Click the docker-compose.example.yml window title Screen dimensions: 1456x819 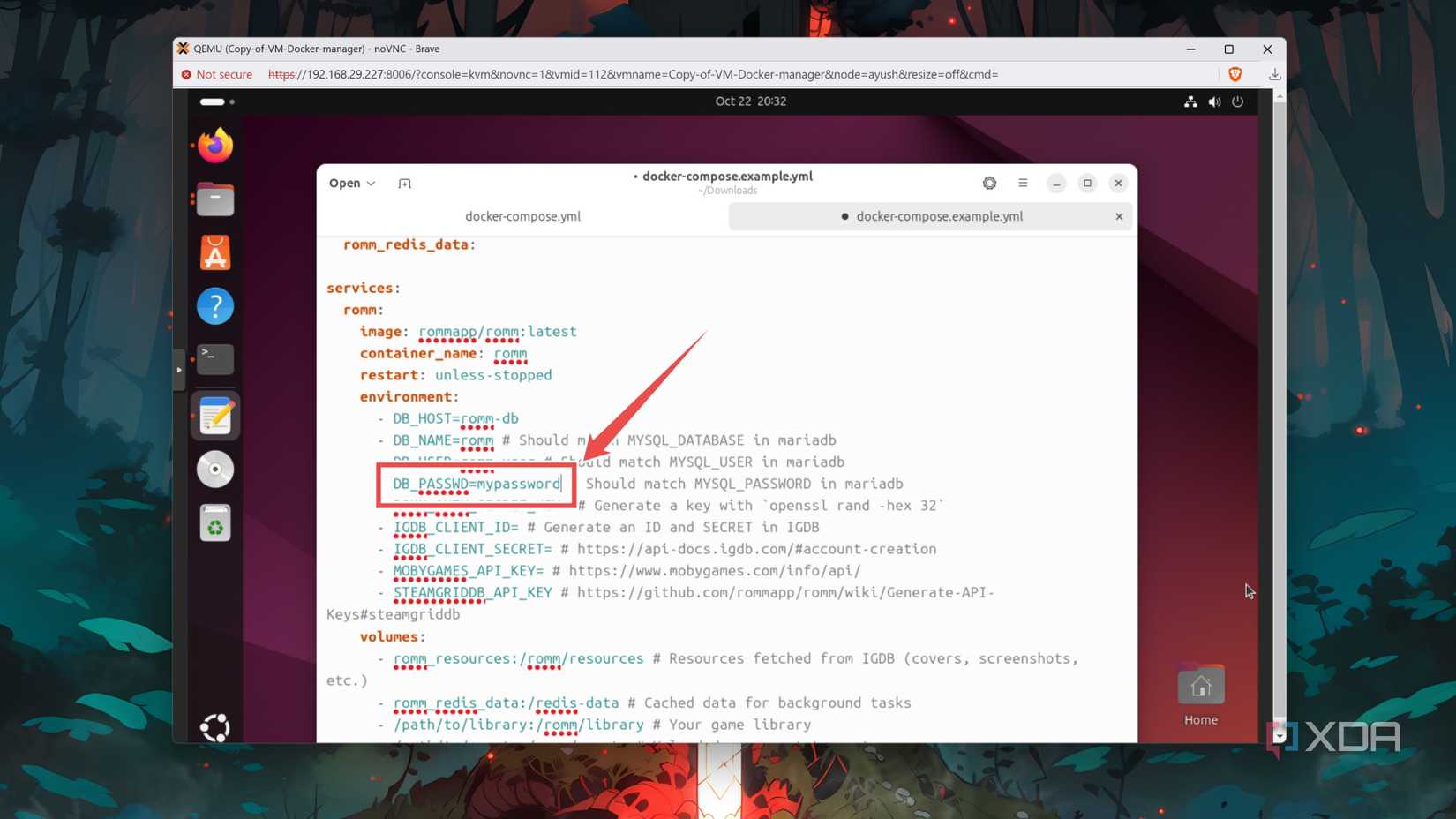point(727,177)
